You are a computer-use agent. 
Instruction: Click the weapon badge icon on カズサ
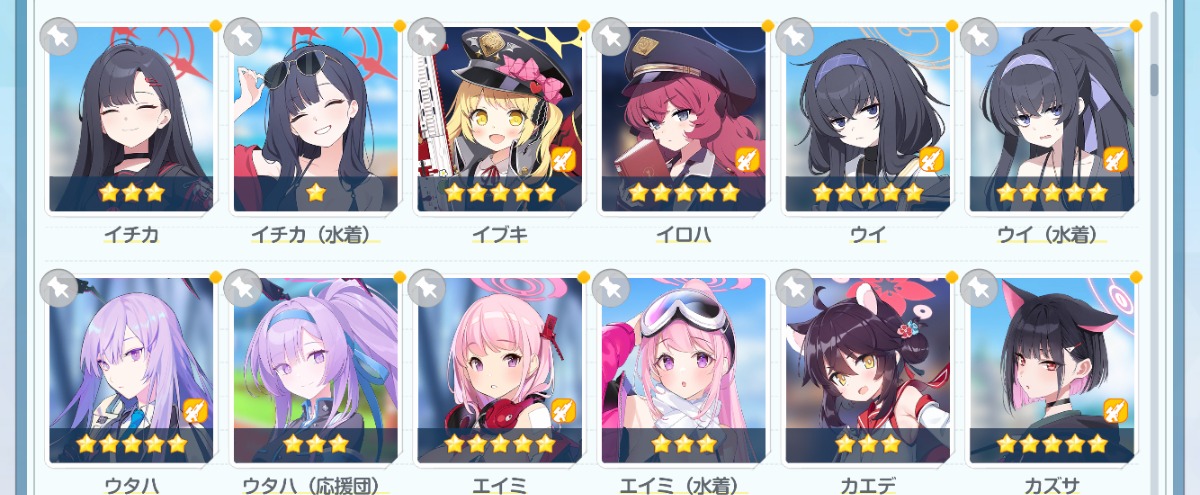point(1115,410)
